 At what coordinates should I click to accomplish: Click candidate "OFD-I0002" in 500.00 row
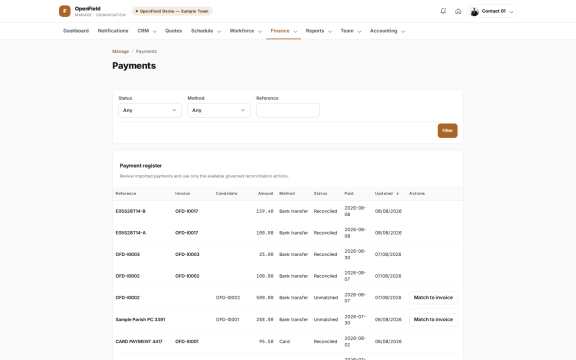point(228,298)
